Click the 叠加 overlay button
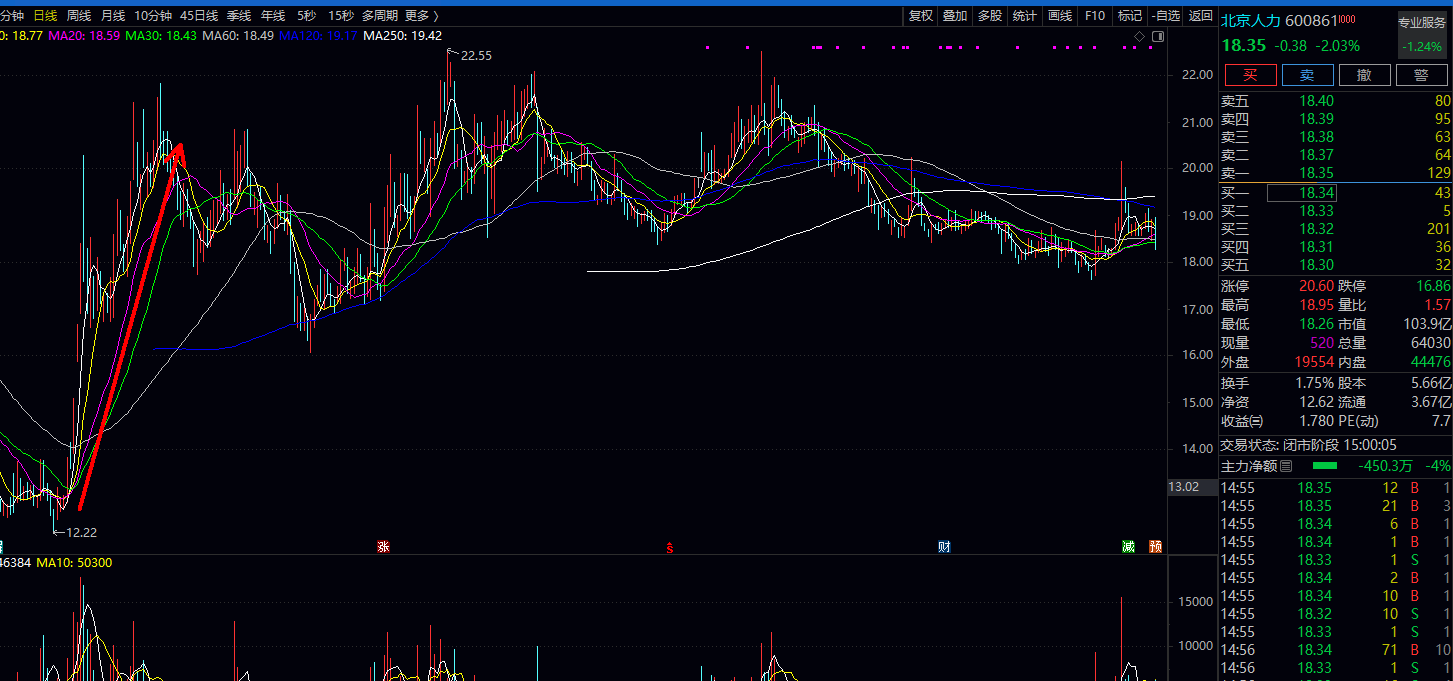 click(x=955, y=16)
